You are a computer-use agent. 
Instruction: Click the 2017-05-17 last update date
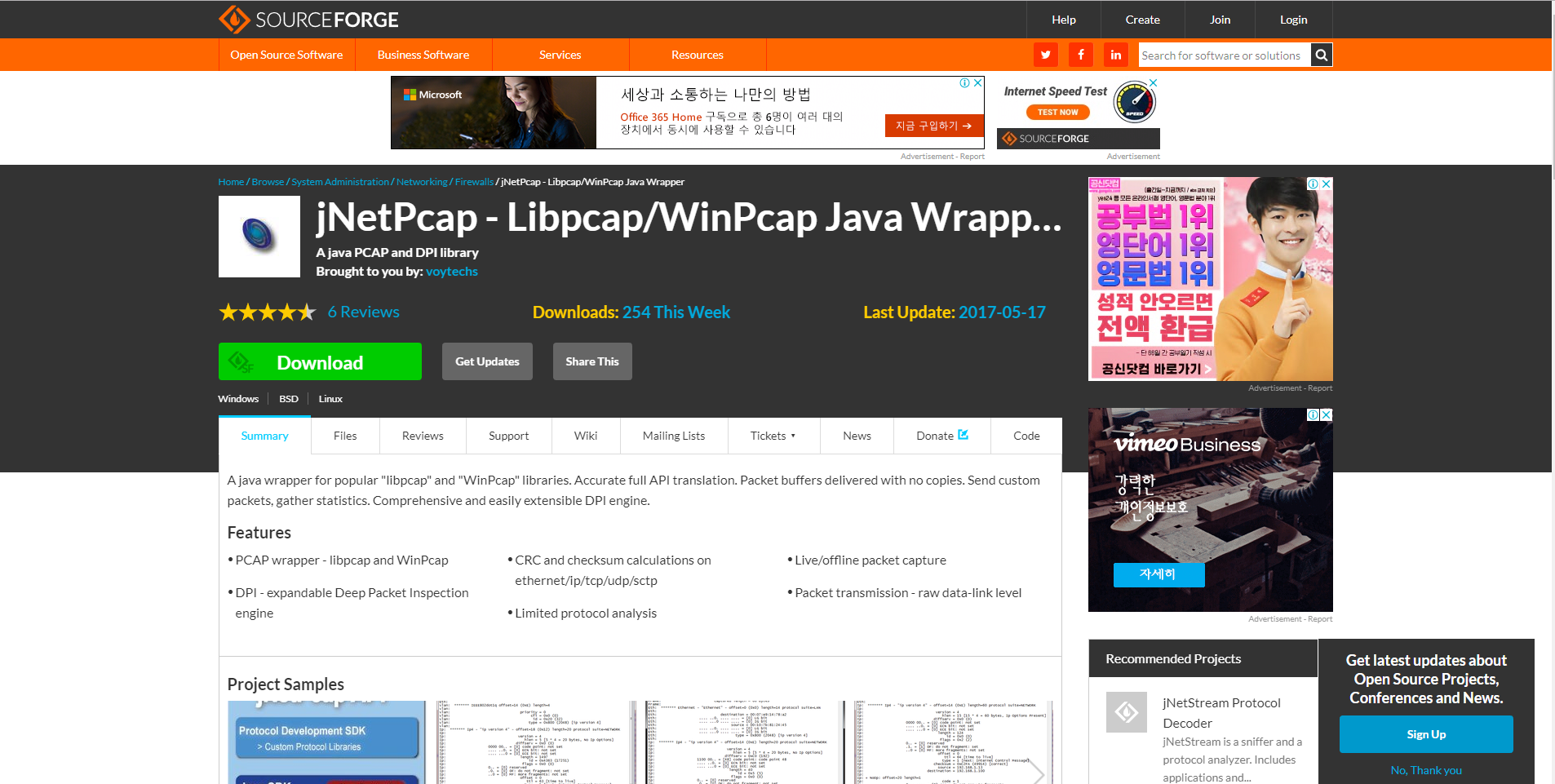point(1002,312)
